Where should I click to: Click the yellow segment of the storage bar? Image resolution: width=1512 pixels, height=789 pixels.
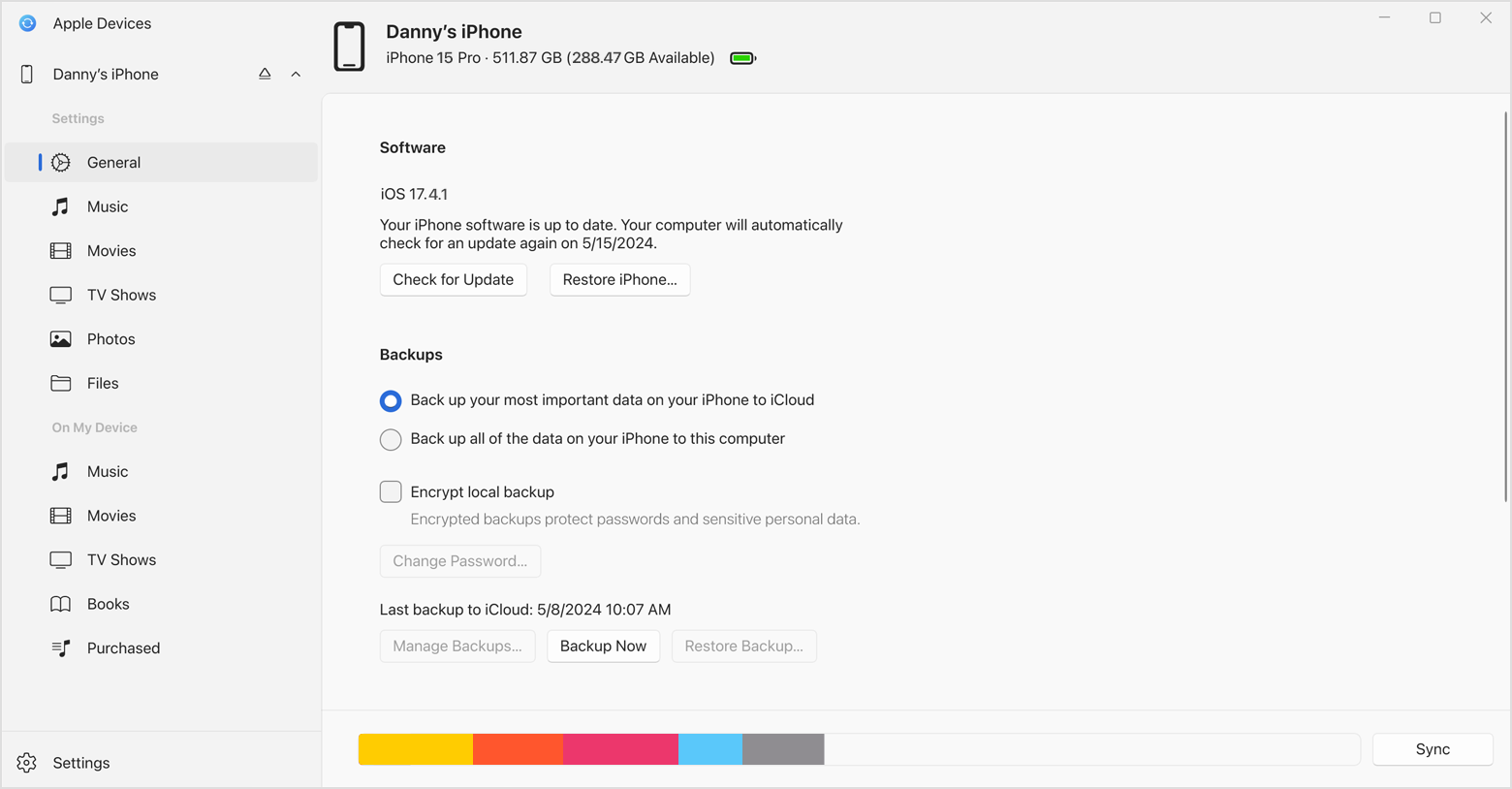pos(415,748)
